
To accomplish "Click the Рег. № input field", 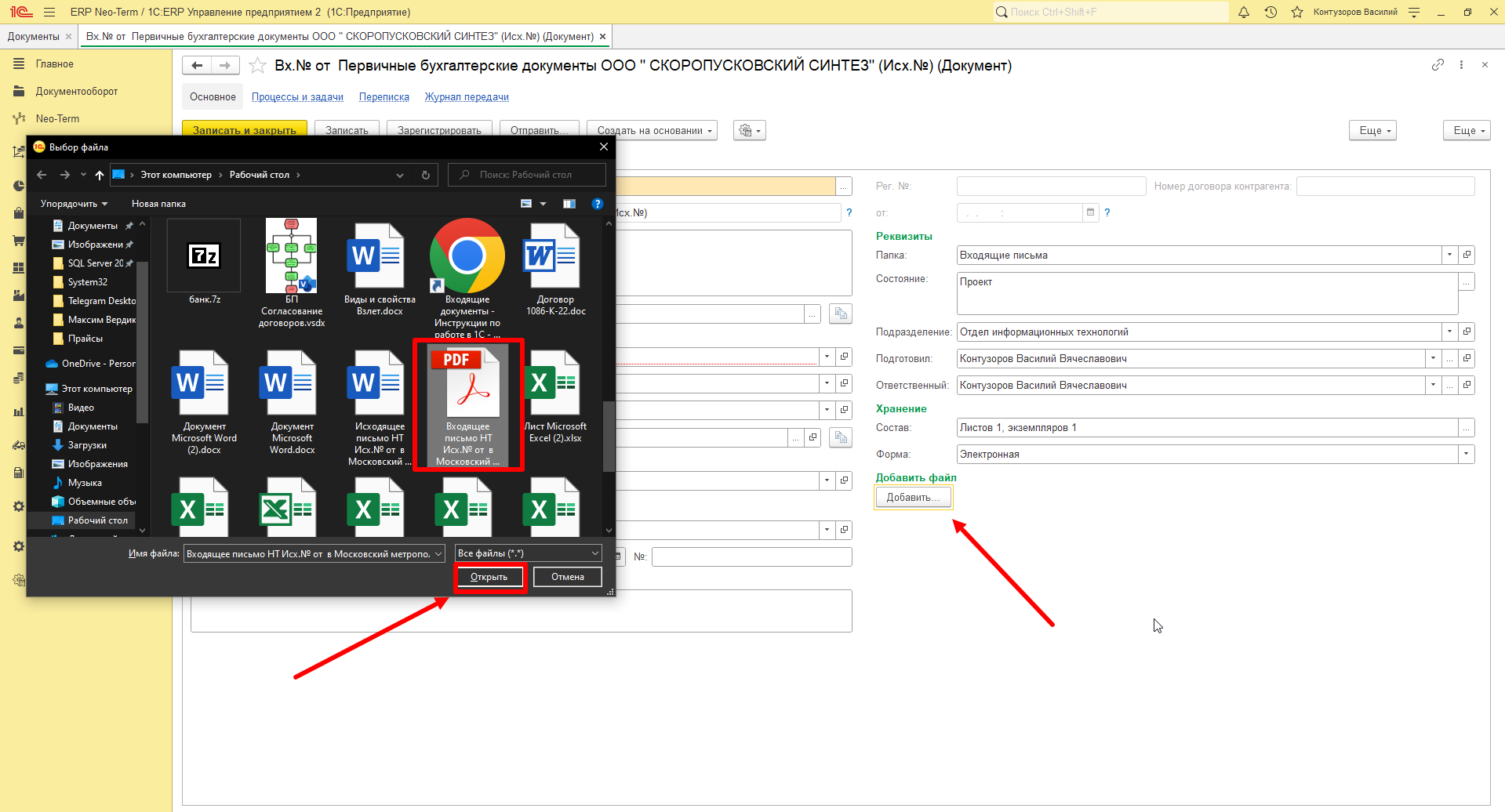I will 1052,186.
